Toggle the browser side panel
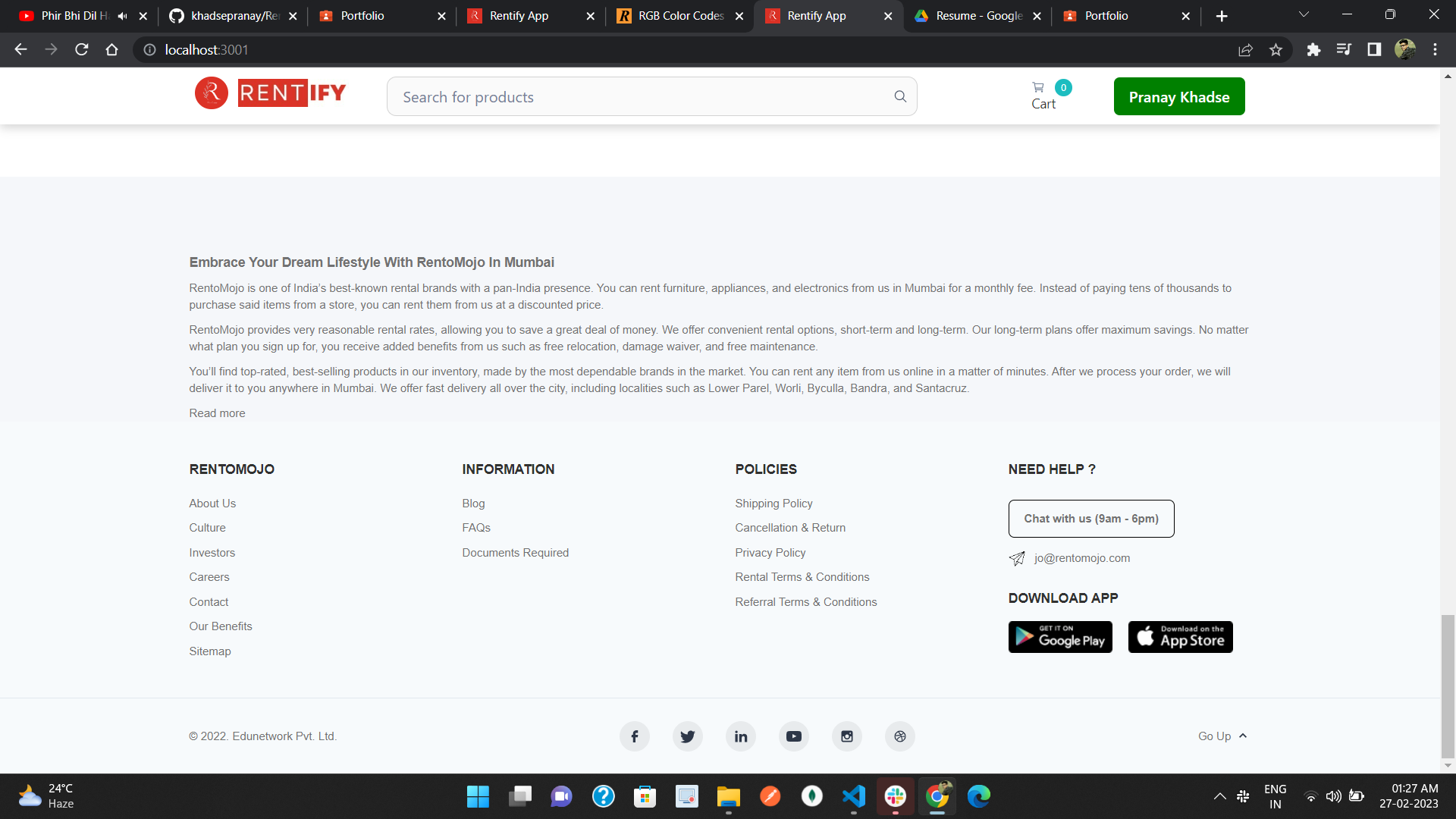Image resolution: width=1456 pixels, height=819 pixels. point(1374,50)
